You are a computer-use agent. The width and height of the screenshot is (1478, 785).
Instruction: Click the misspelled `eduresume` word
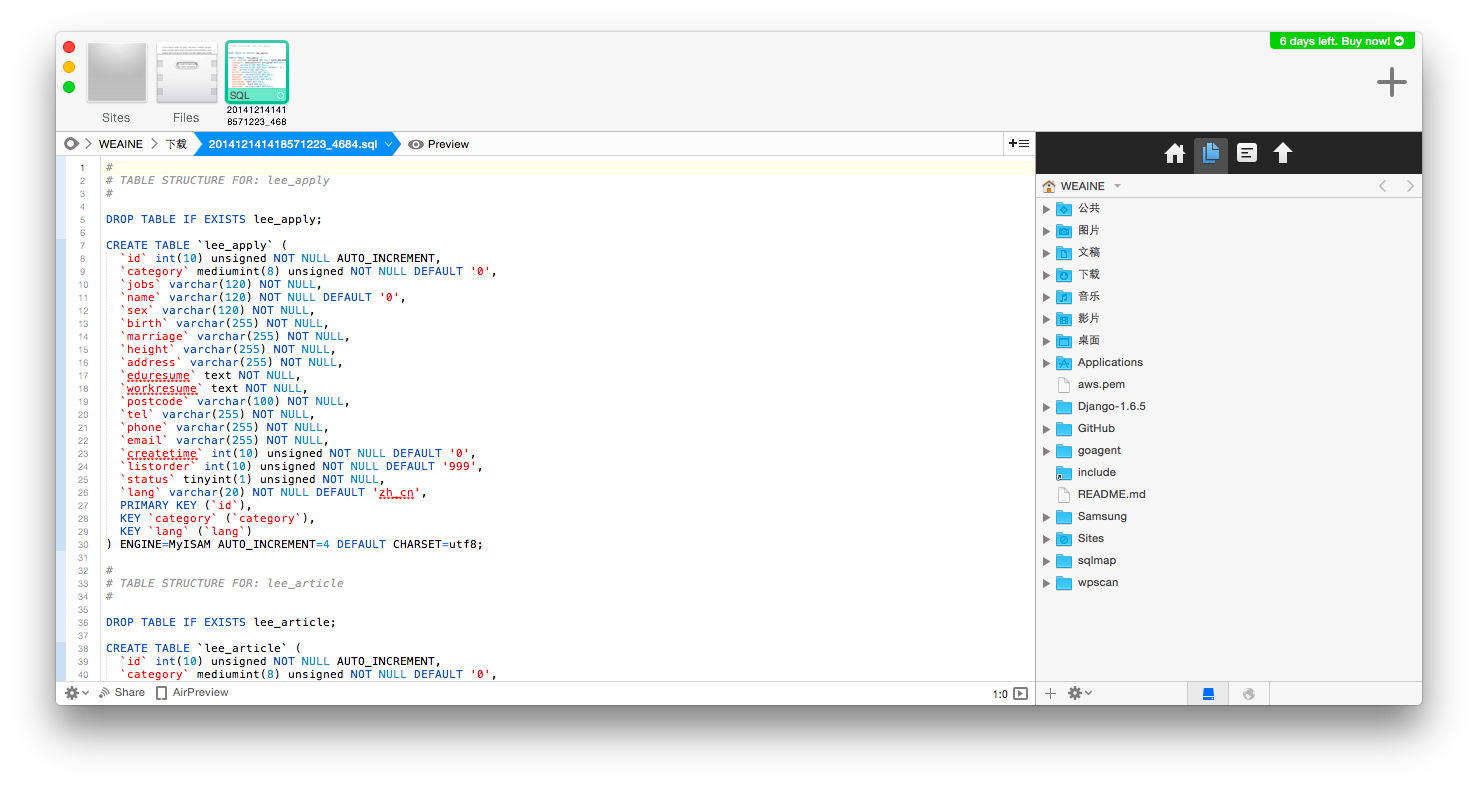[158, 375]
